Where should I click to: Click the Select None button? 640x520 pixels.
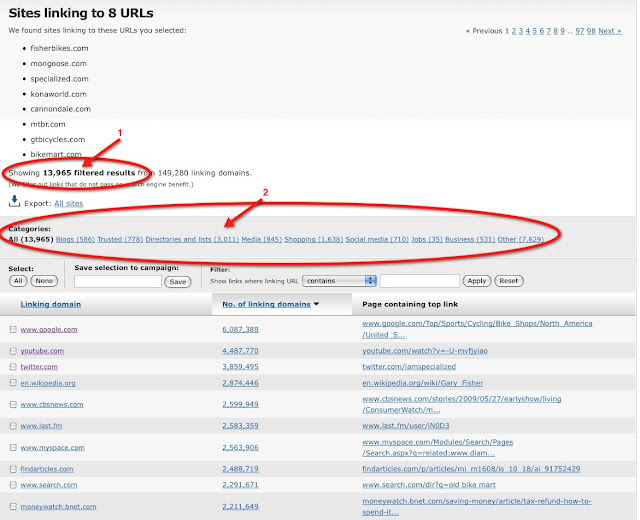click(x=44, y=281)
